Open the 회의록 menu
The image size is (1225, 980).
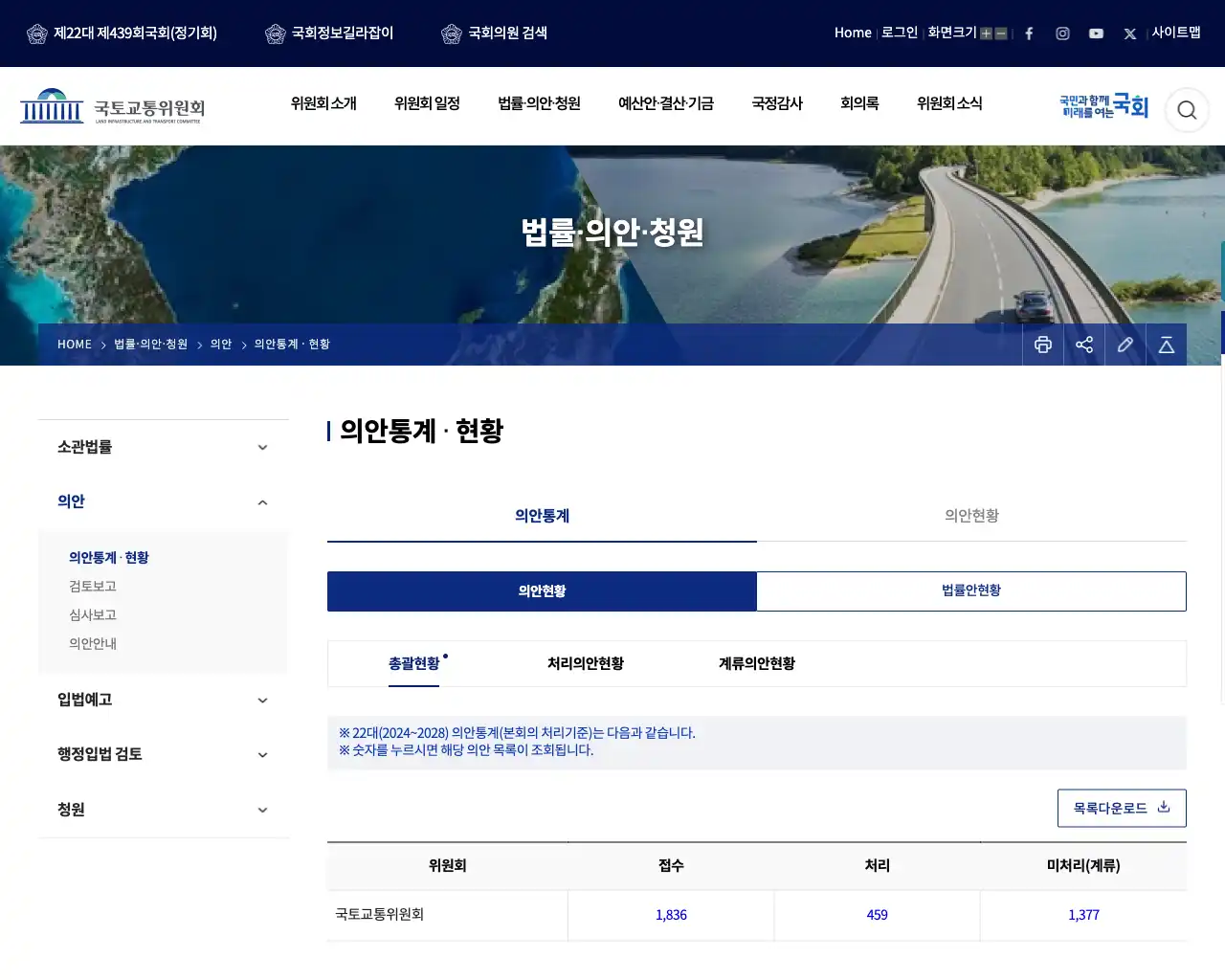pyautogui.click(x=859, y=103)
